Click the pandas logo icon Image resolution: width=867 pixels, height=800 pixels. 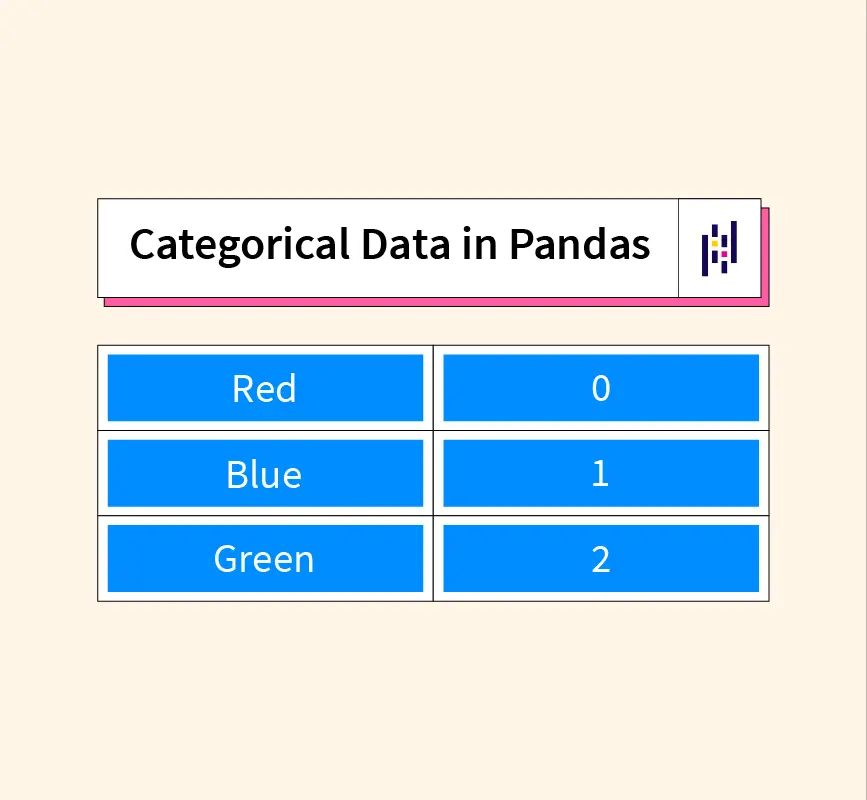(719, 248)
